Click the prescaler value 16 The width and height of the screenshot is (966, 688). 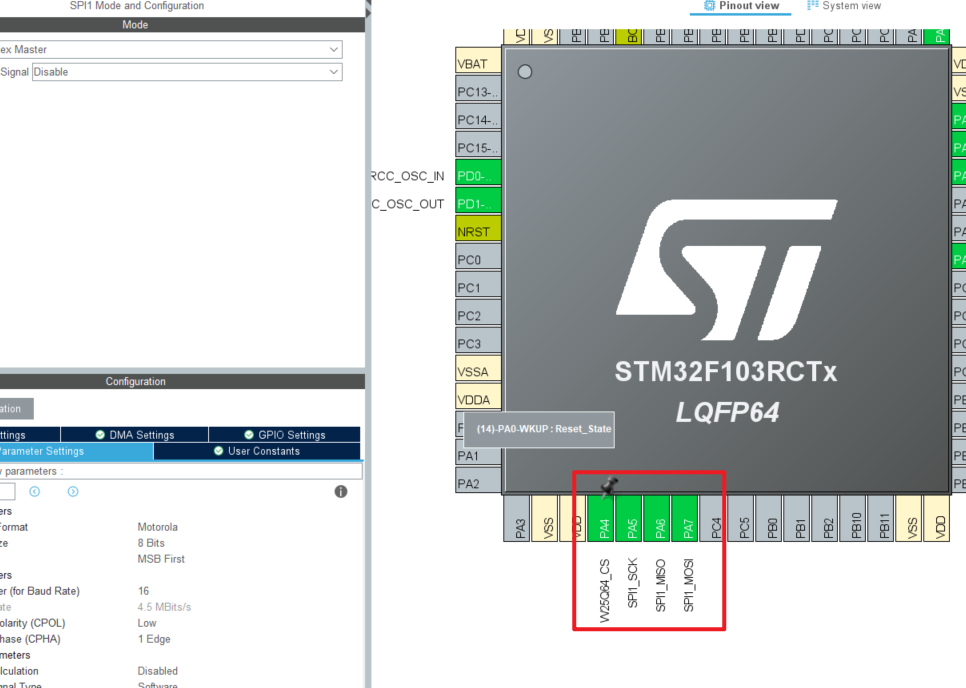(144, 591)
